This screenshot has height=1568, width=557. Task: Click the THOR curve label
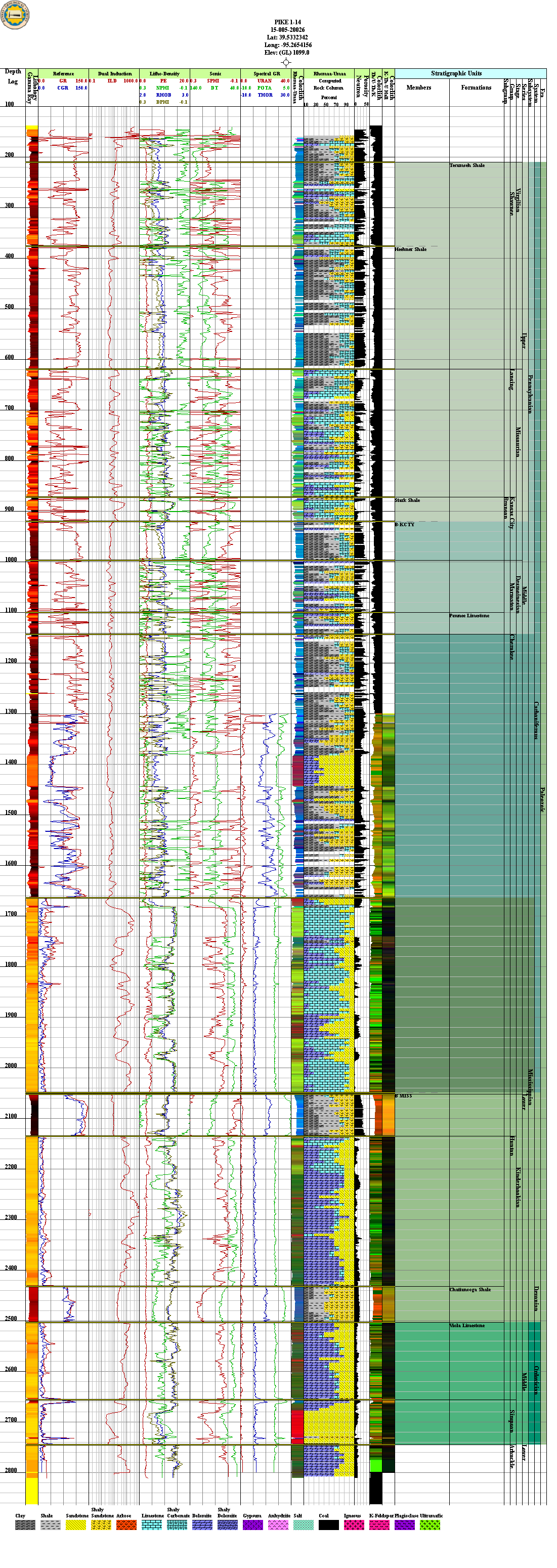coord(265,96)
